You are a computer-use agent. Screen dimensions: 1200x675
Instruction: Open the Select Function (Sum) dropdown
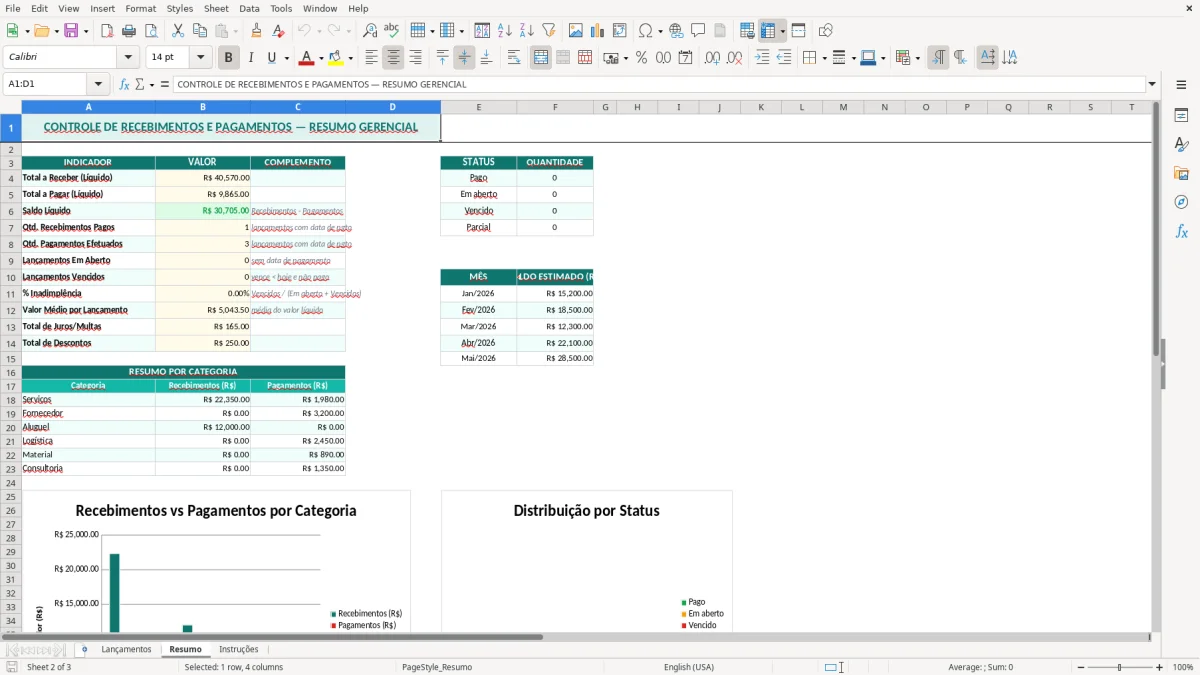point(151,84)
